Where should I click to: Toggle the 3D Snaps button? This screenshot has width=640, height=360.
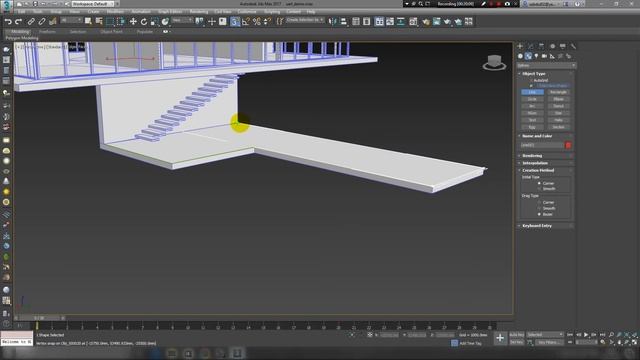coord(234,21)
